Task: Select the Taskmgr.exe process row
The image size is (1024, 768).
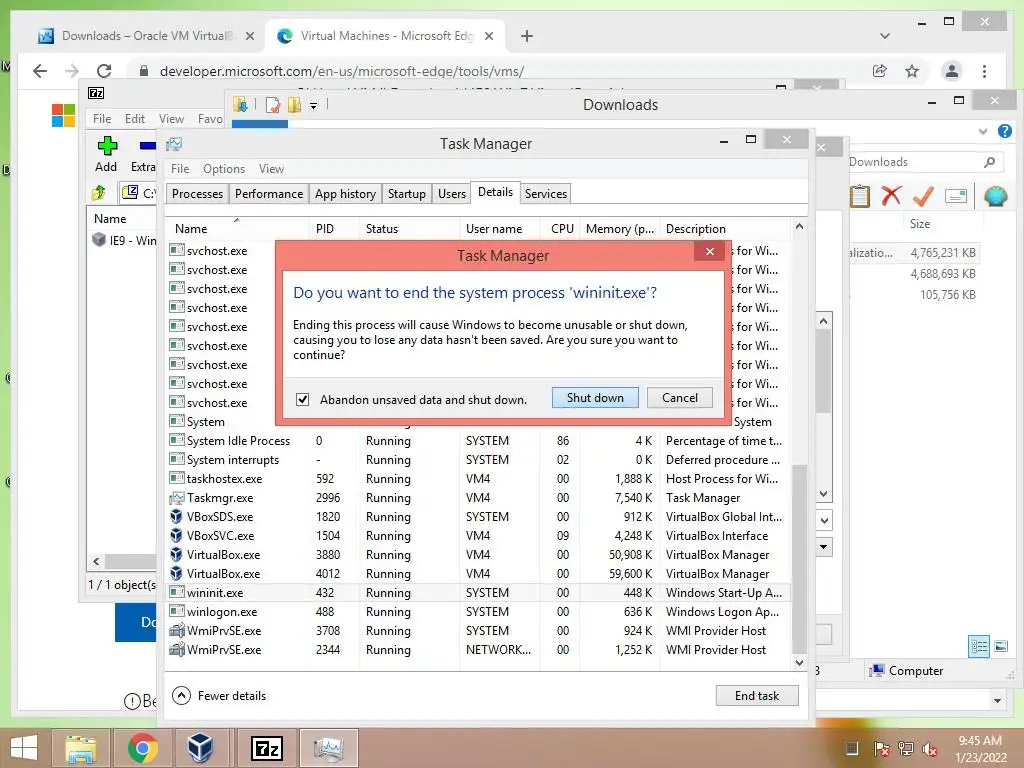Action: (477, 498)
